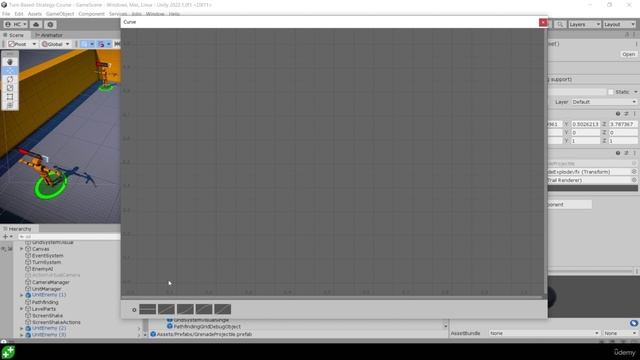Select UnitManager in Hierarchy
This screenshot has height=360, width=640.
click(x=47, y=289)
